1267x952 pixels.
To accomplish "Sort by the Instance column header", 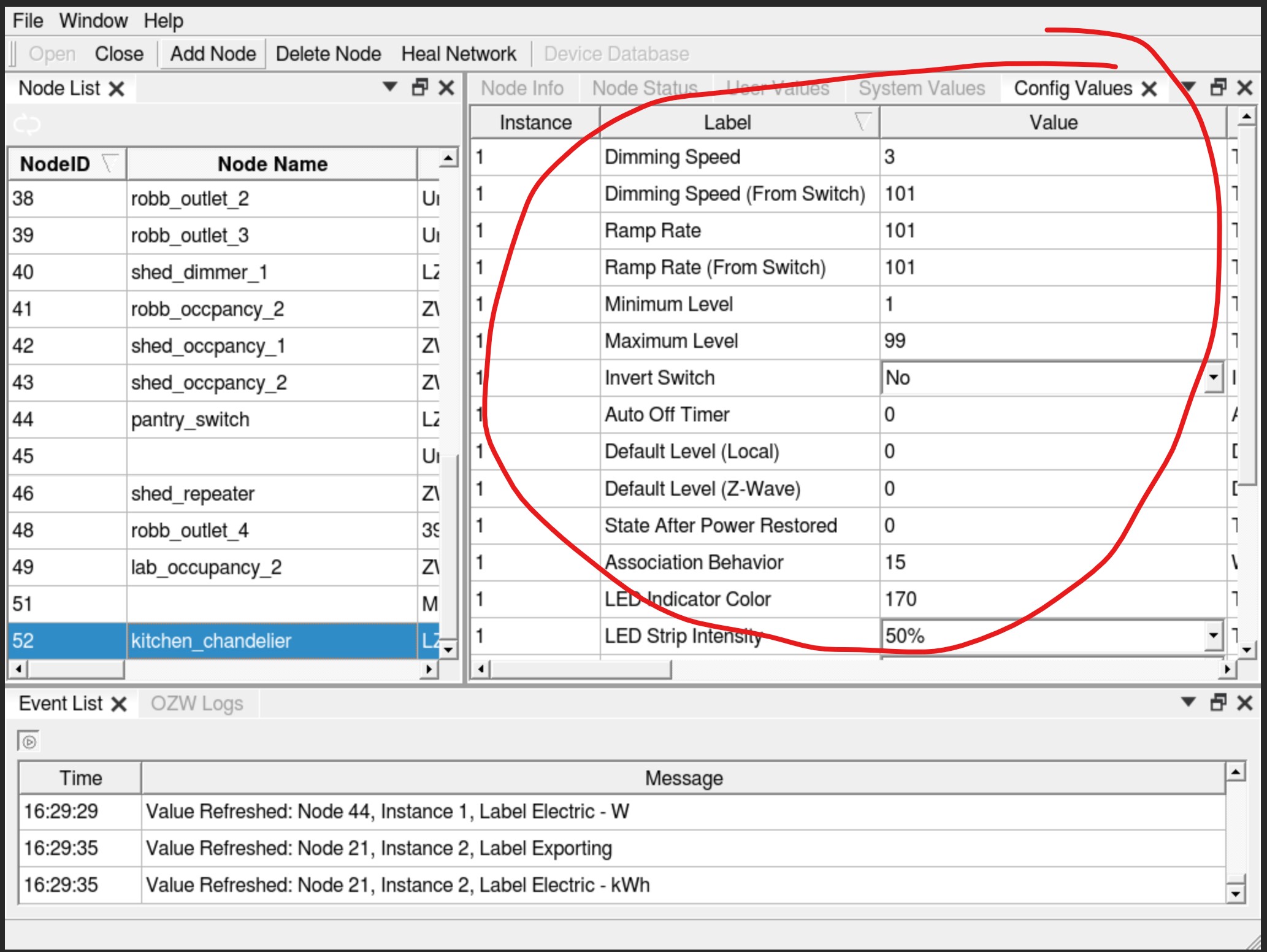I will (x=535, y=123).
